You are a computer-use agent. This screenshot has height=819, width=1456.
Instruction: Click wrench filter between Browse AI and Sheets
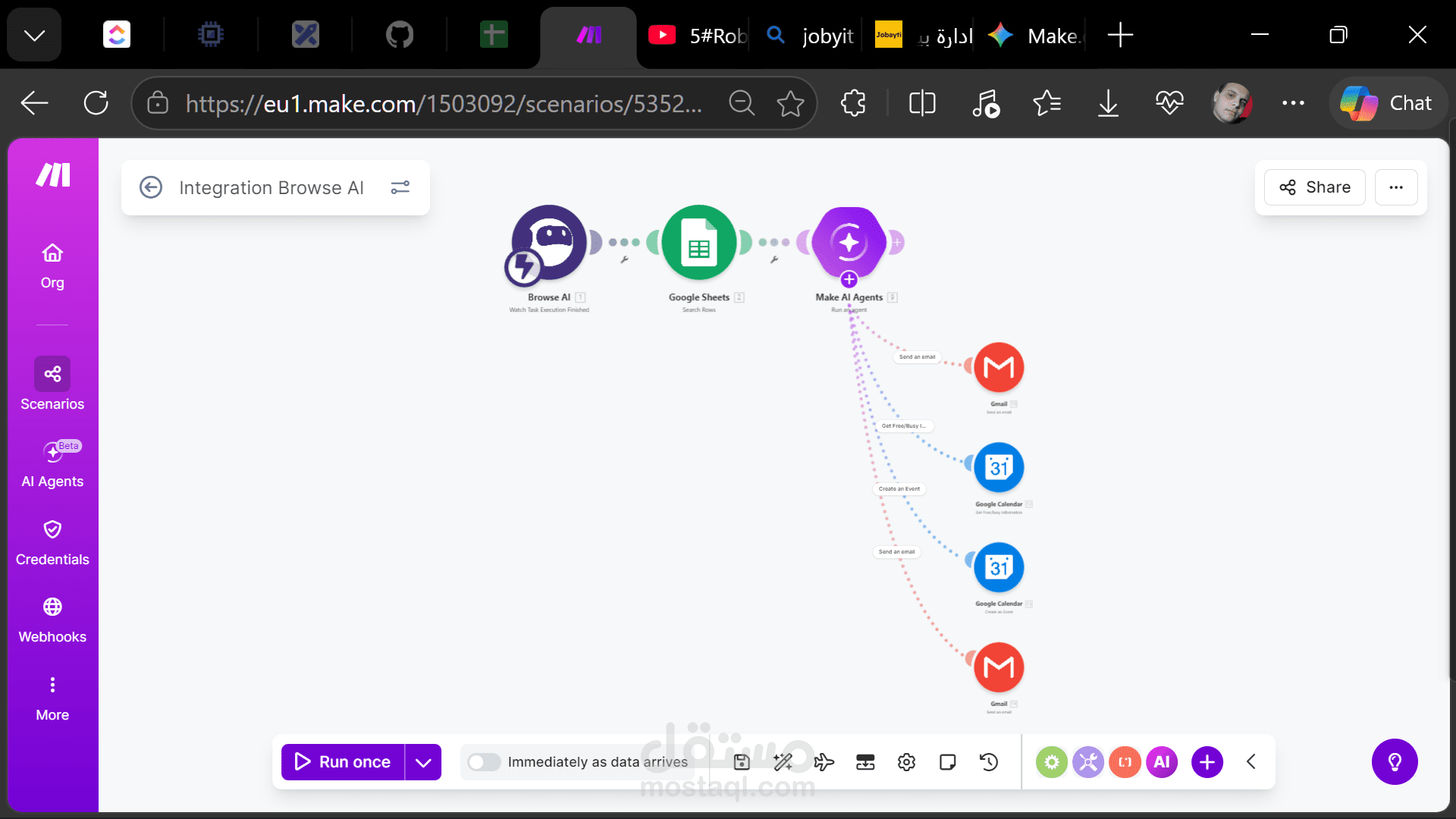[x=625, y=259]
